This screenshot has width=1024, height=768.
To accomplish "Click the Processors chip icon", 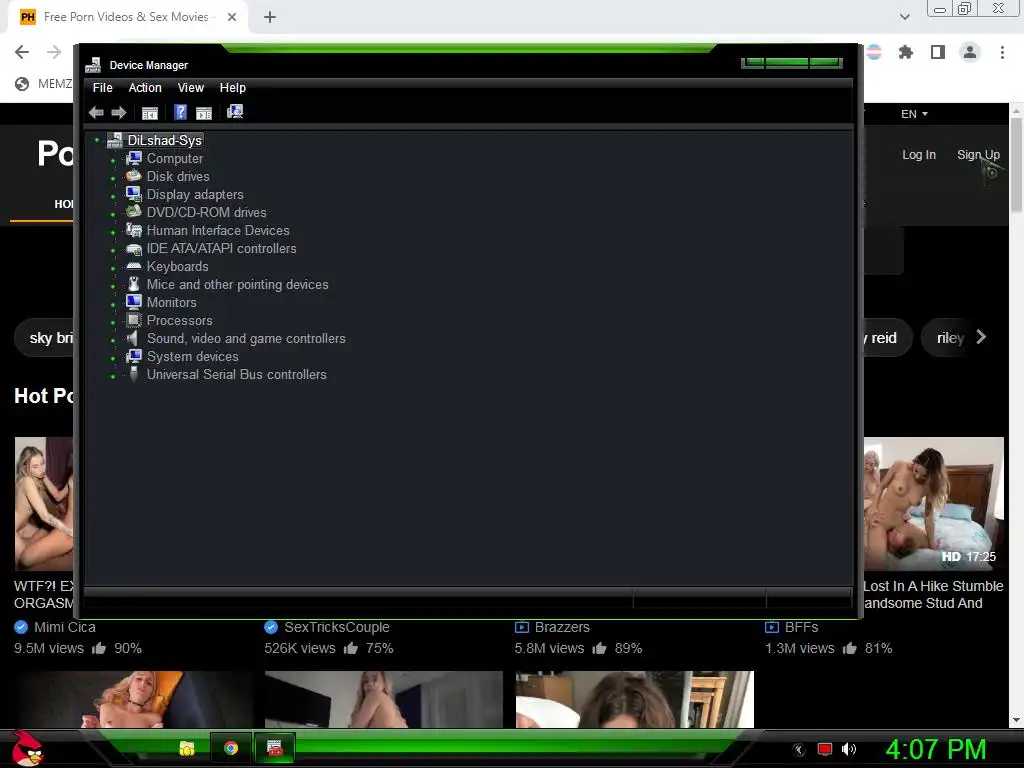I will coord(133,320).
